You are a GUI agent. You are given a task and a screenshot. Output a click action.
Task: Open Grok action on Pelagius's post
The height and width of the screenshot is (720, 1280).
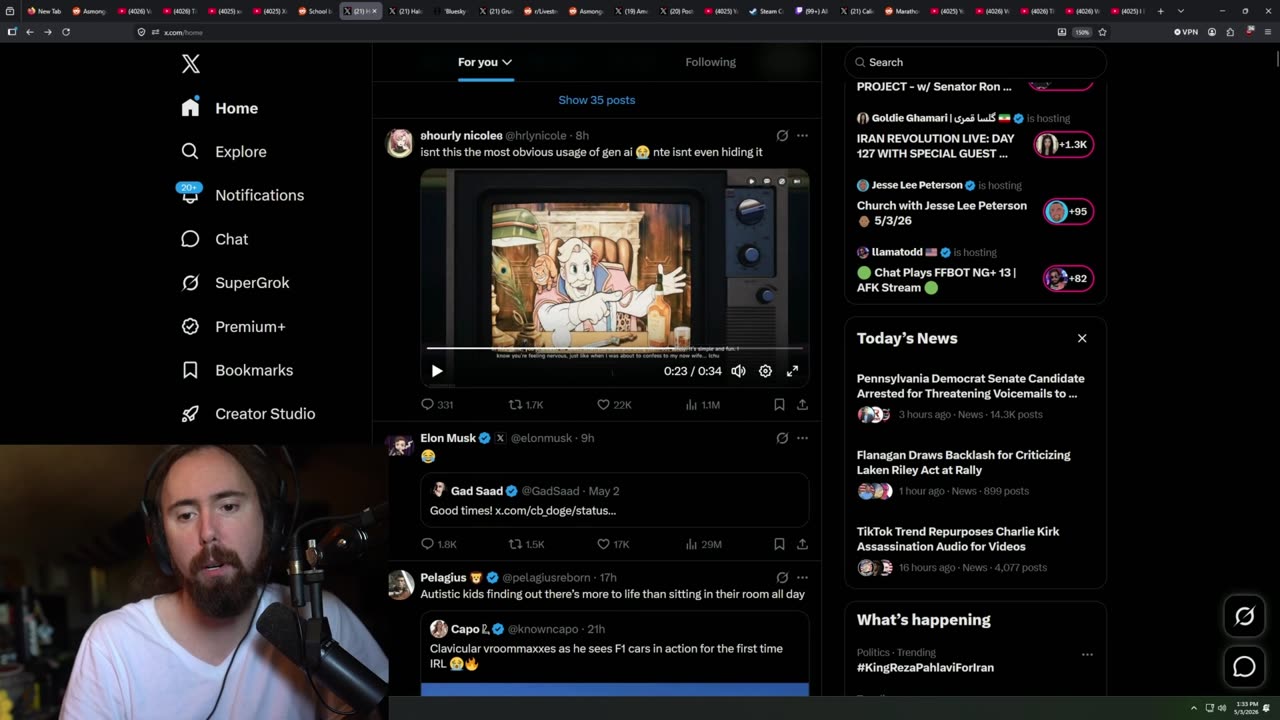[782, 578]
